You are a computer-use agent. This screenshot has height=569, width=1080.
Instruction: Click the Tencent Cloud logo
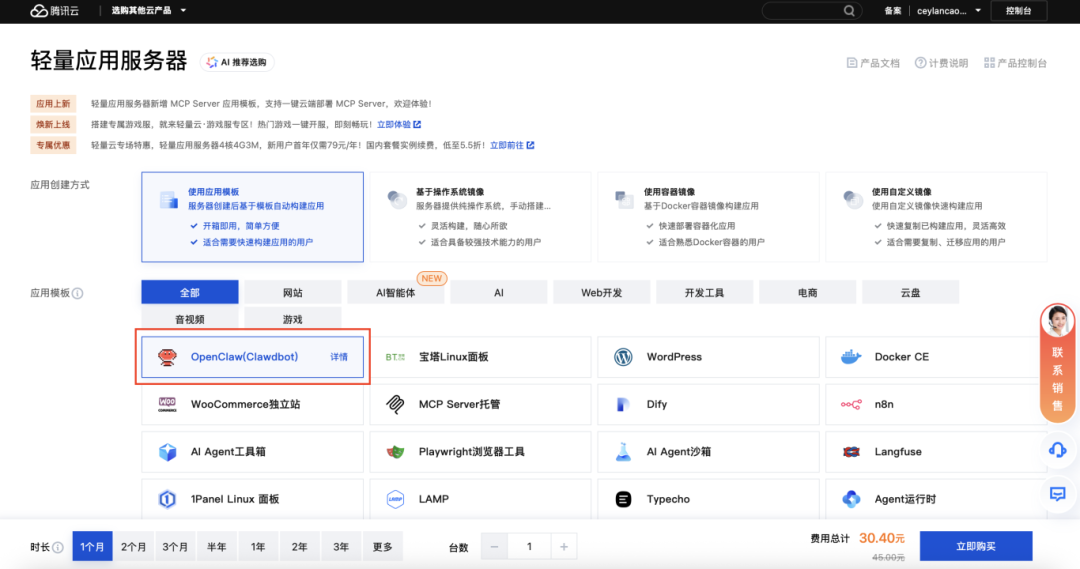(x=54, y=10)
